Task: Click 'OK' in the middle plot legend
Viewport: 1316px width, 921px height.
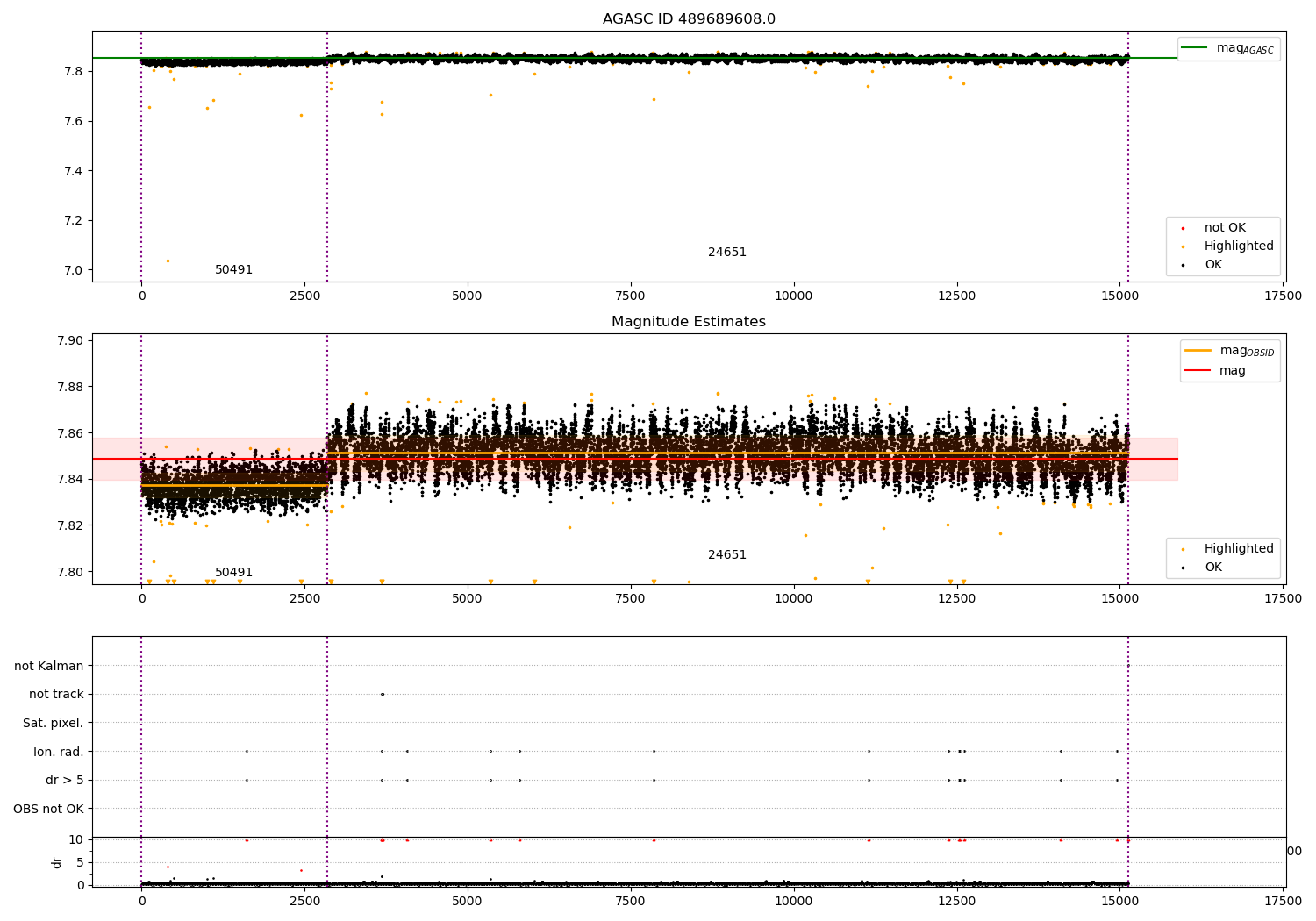Action: 1212,568
